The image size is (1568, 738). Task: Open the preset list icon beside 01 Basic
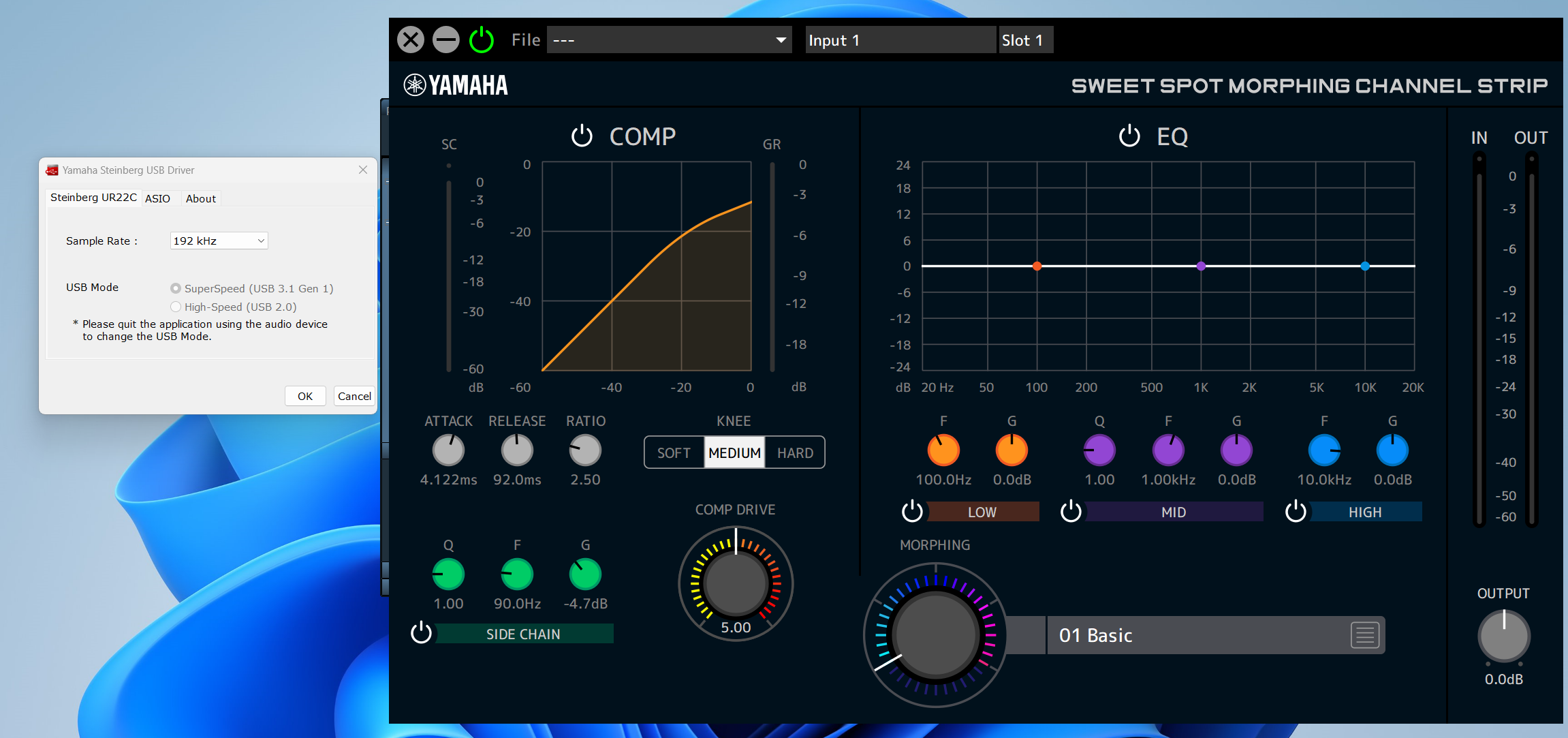[x=1365, y=635]
